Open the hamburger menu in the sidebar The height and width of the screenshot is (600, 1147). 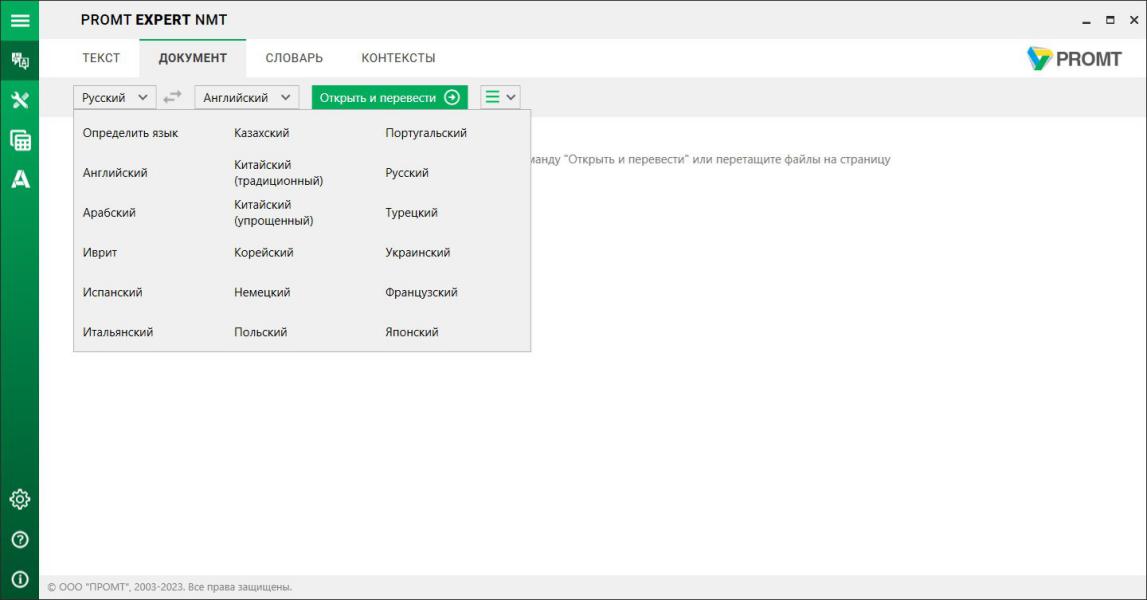pos(19,20)
